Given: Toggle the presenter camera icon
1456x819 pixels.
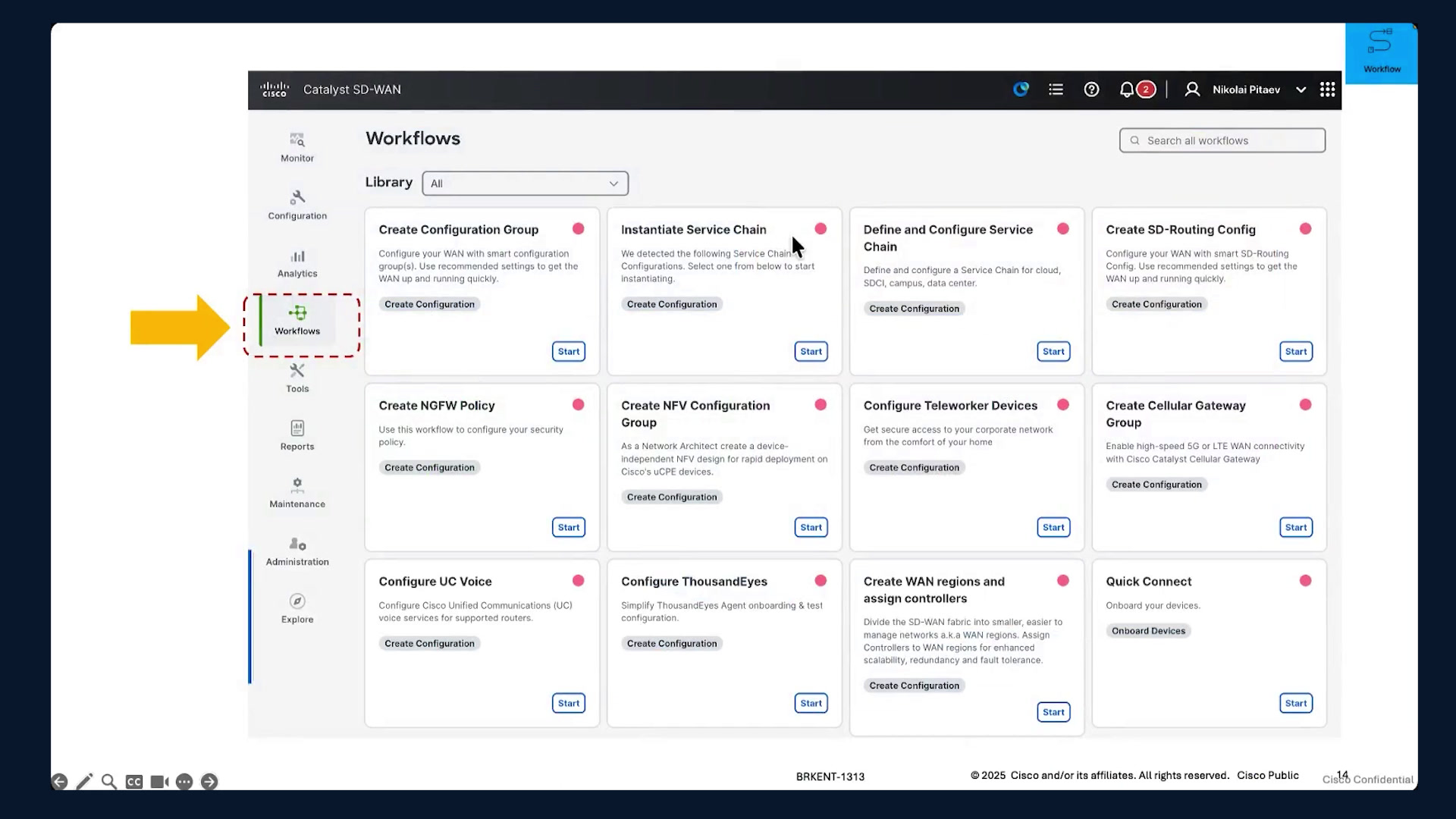Looking at the screenshot, I should coord(159,782).
